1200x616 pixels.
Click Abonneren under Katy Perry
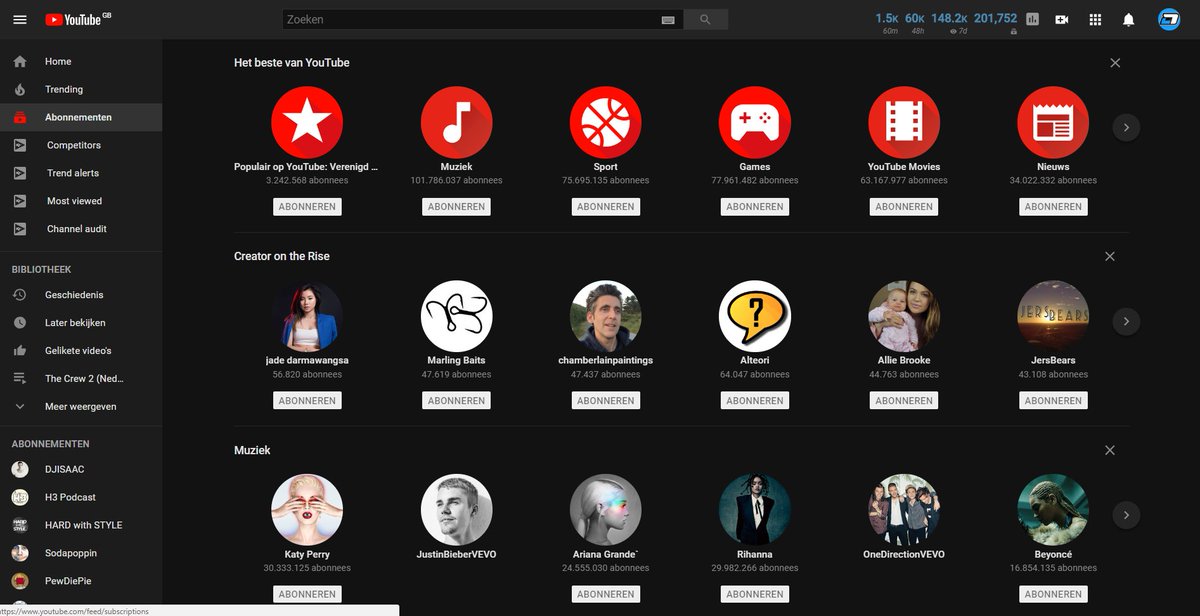tap(307, 594)
